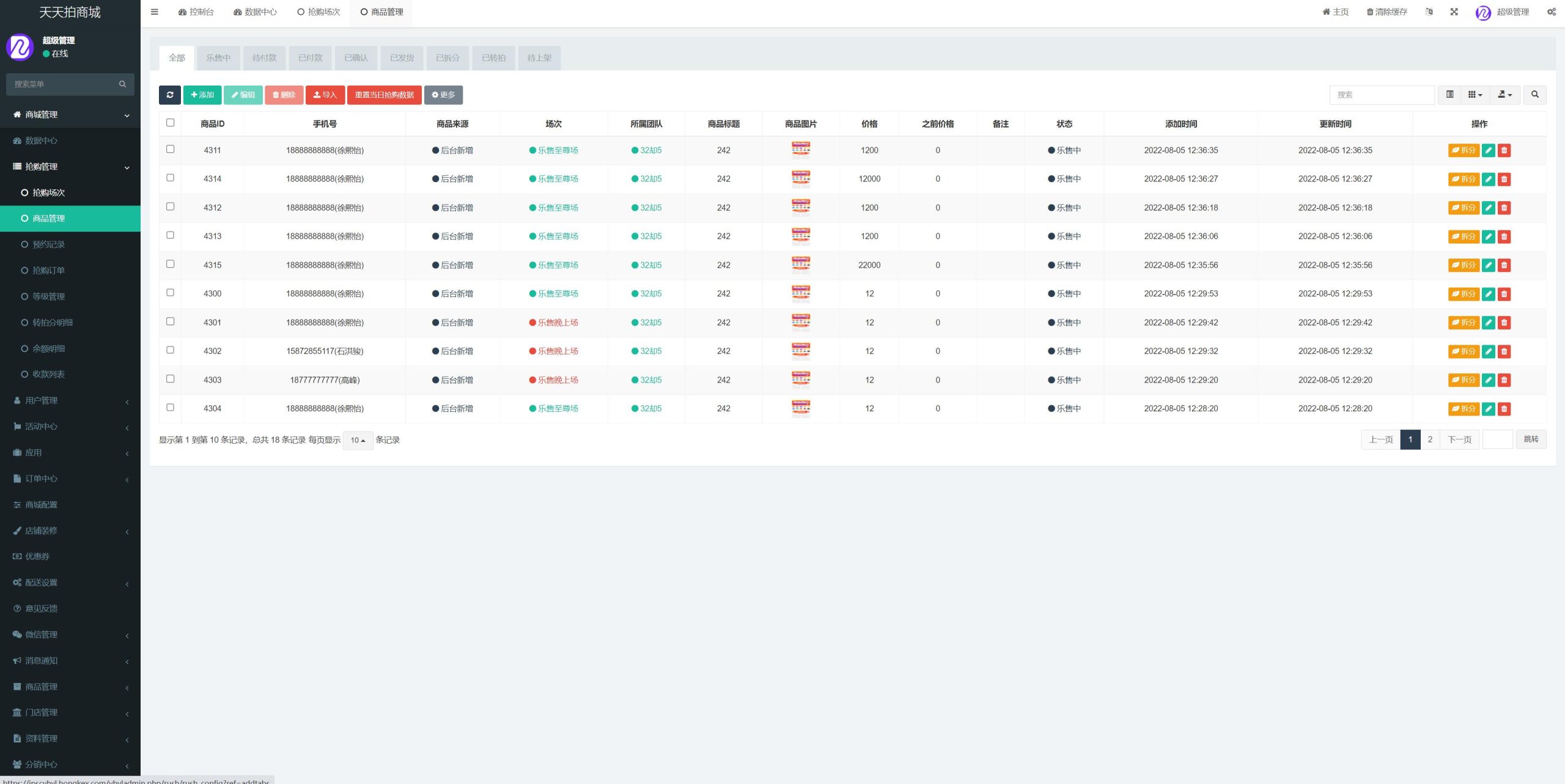
Task: Click the search magnifier icon
Action: (x=1536, y=94)
